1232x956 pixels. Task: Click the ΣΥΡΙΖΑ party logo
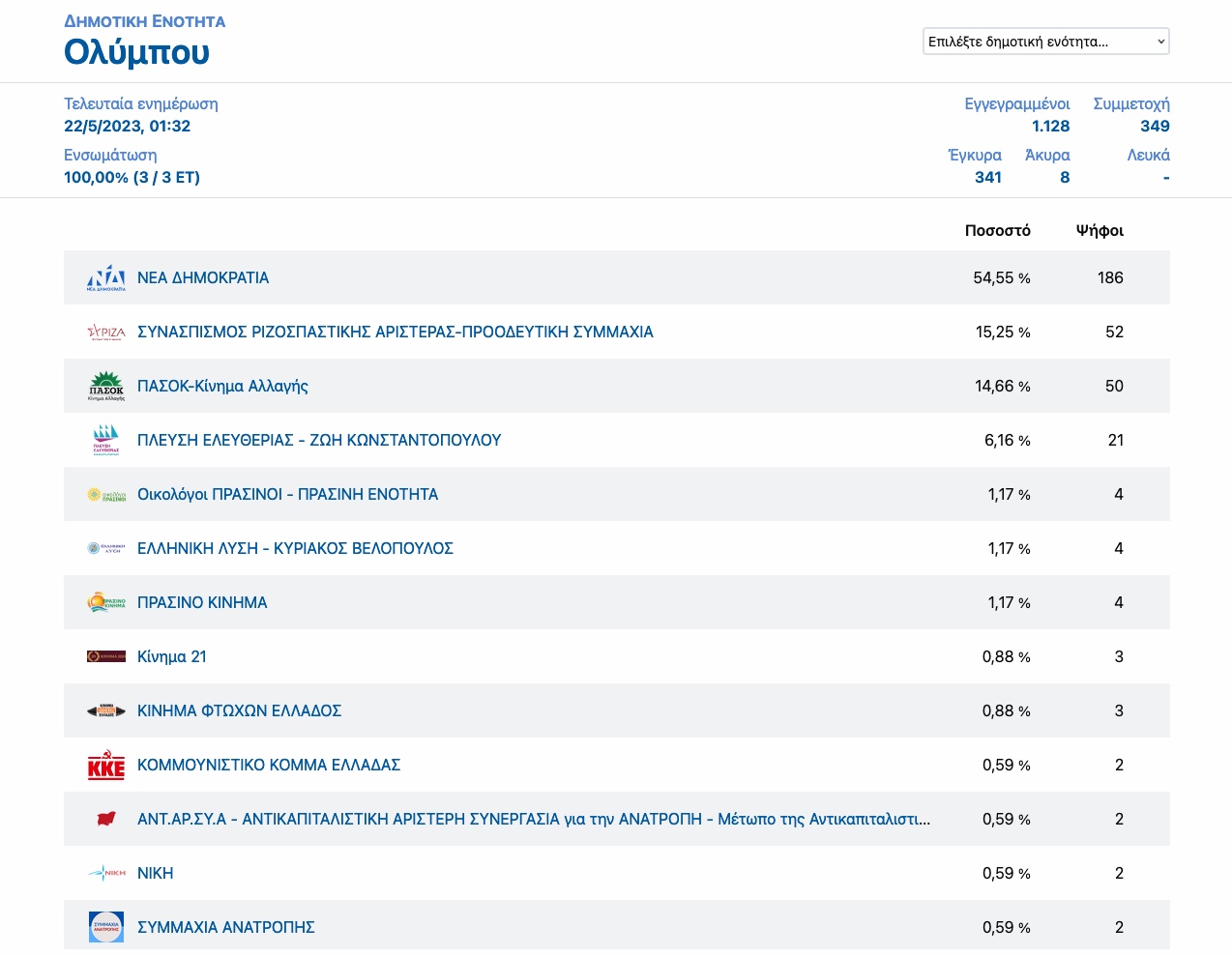tap(106, 332)
